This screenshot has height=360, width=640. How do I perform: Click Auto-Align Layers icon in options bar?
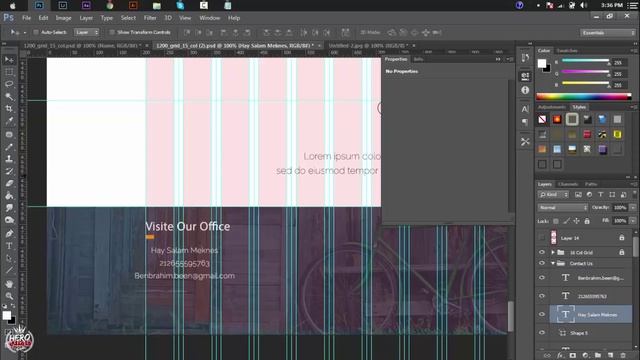pyautogui.click(x=345, y=32)
